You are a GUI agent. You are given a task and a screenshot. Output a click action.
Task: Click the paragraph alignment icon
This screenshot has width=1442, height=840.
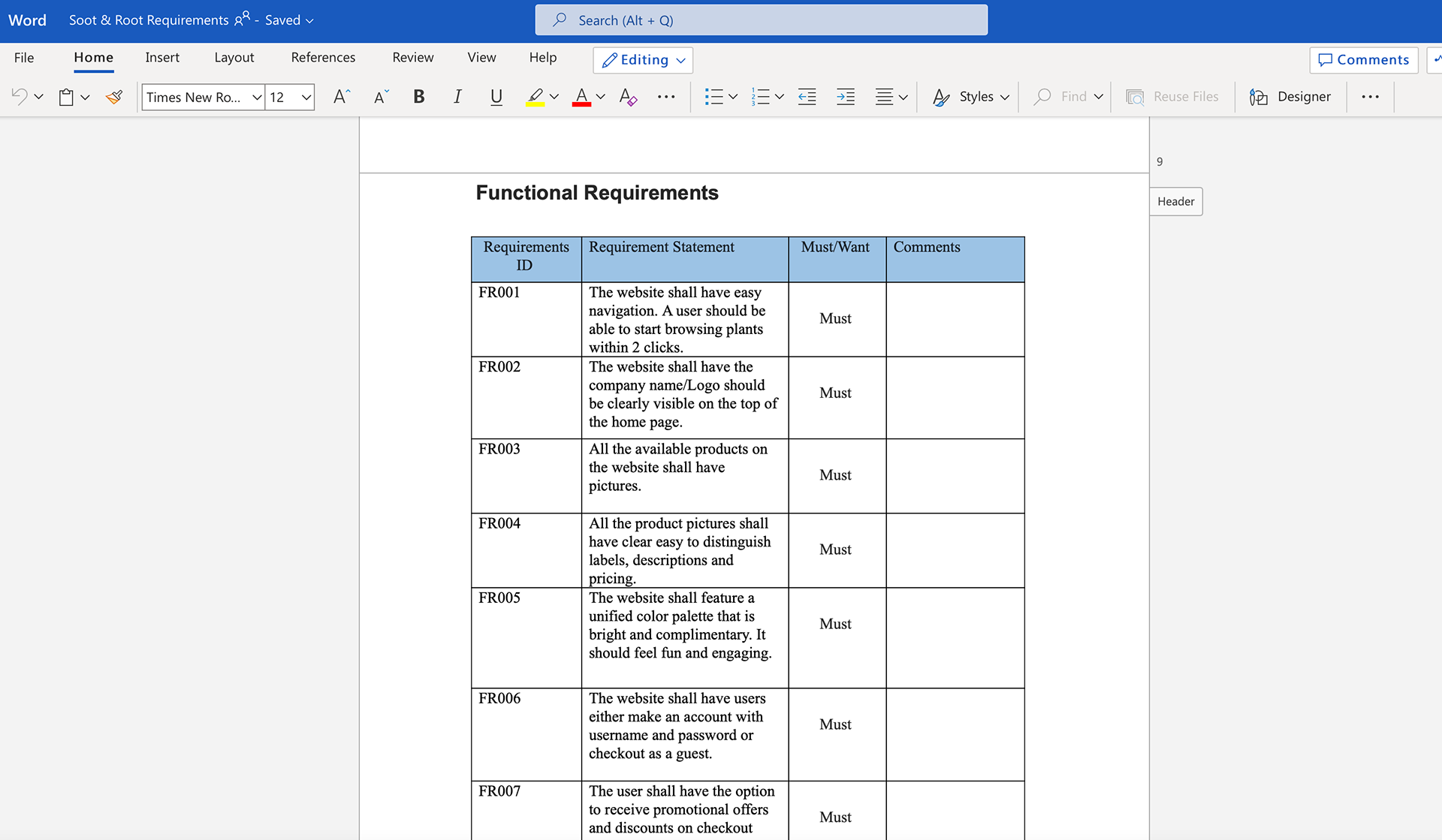click(x=884, y=97)
